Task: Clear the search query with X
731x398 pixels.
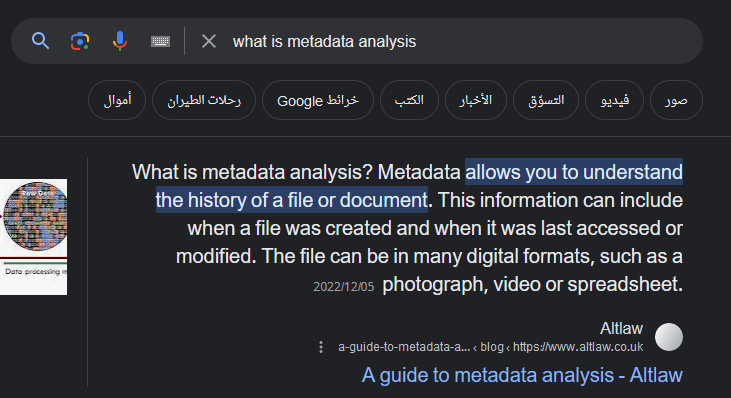Action: pos(208,41)
